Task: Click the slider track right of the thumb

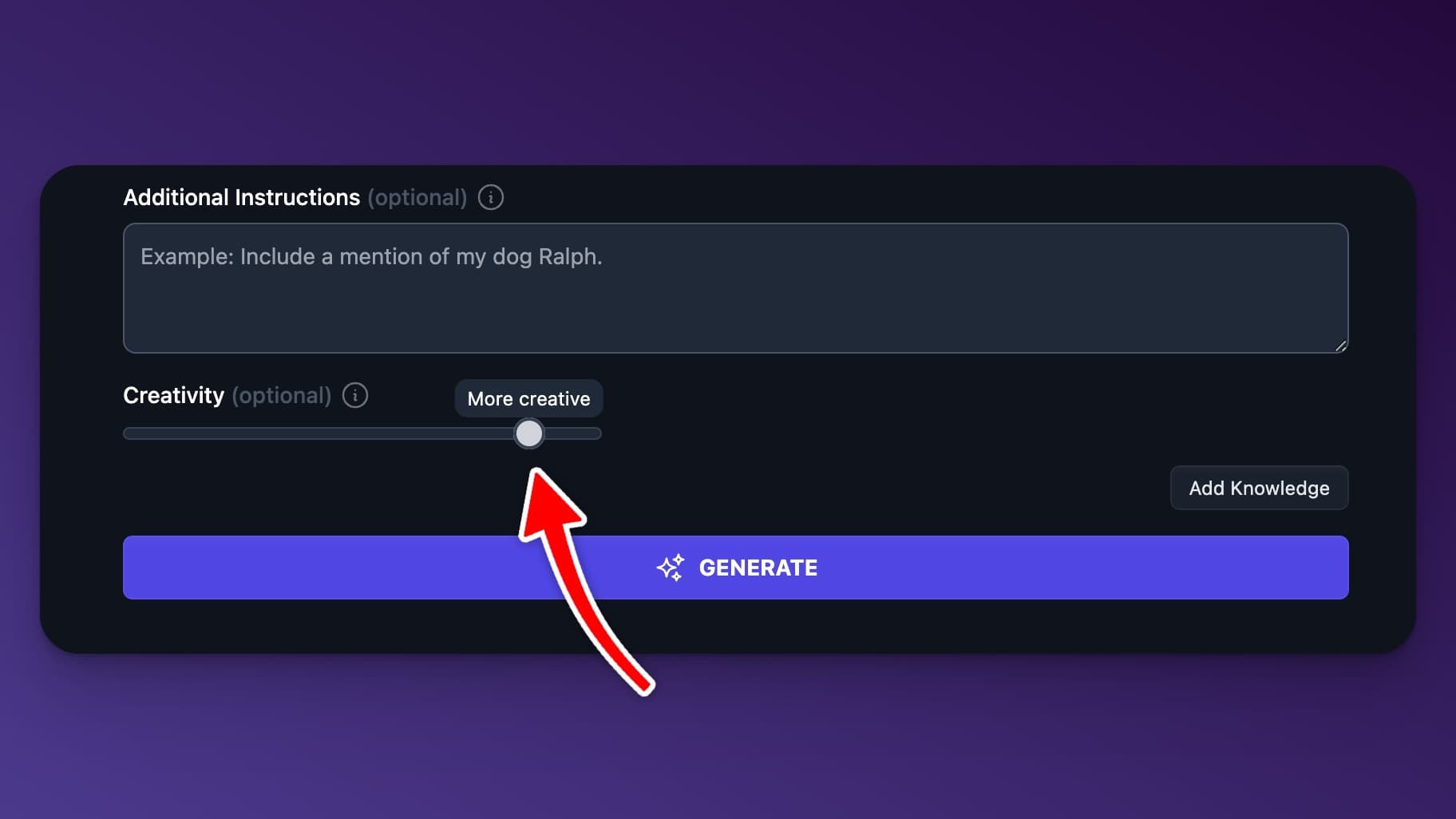Action: (572, 433)
